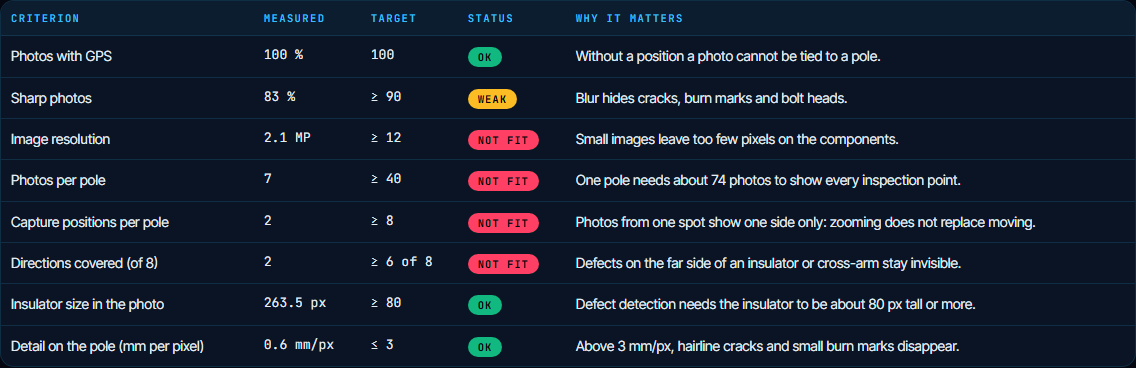Viewport: 1136px width, 368px height.
Task: Click 'Defects on the far side of an insulator' text
Action: pyautogui.click(x=769, y=264)
